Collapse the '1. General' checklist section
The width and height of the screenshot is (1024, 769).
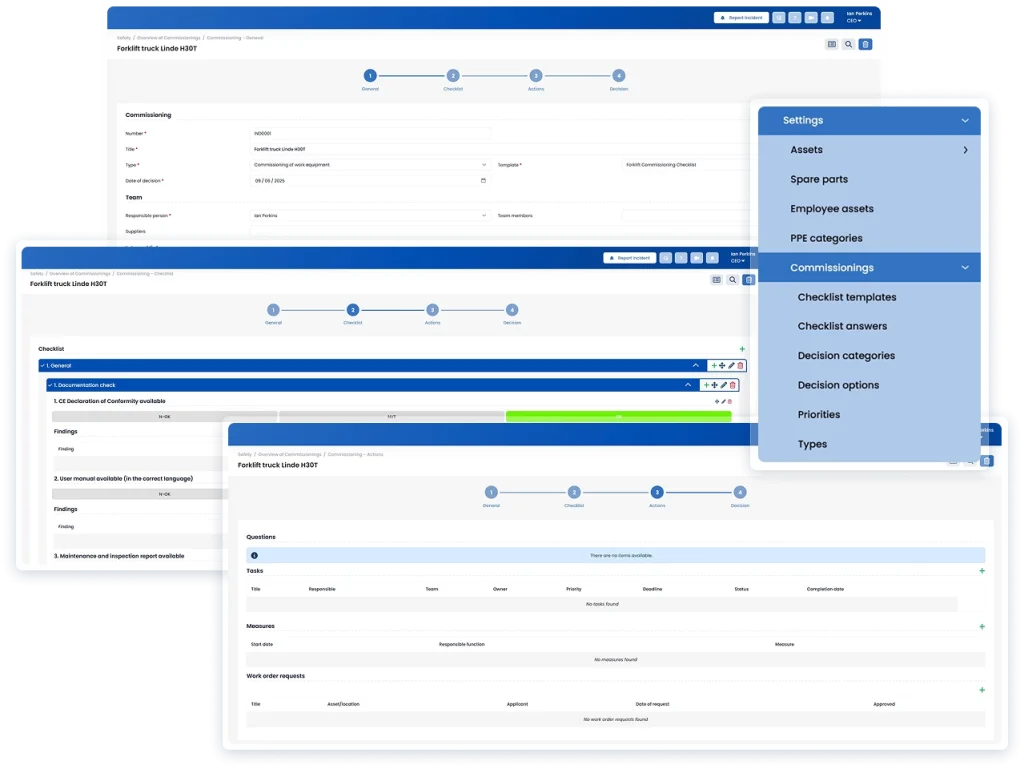695,366
